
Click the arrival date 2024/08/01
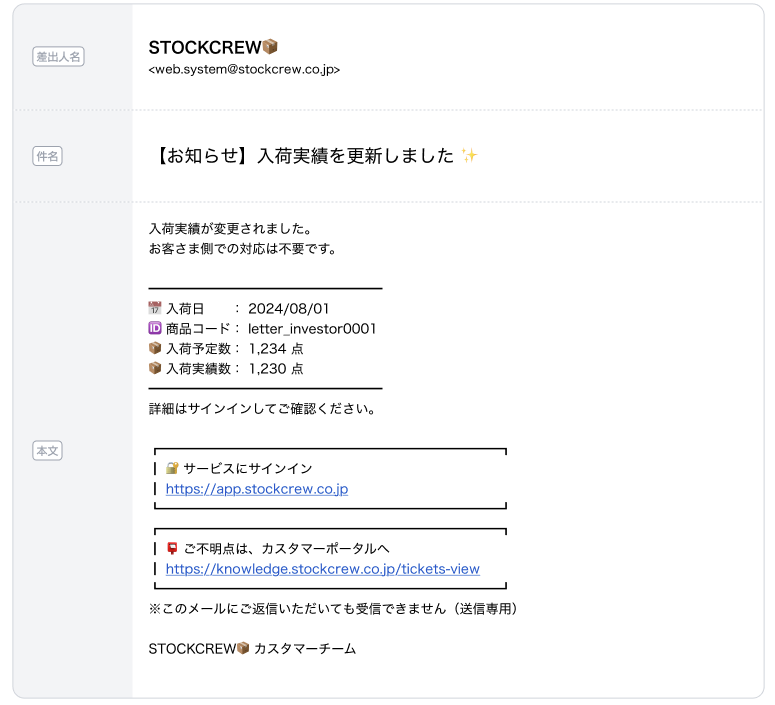click(288, 309)
